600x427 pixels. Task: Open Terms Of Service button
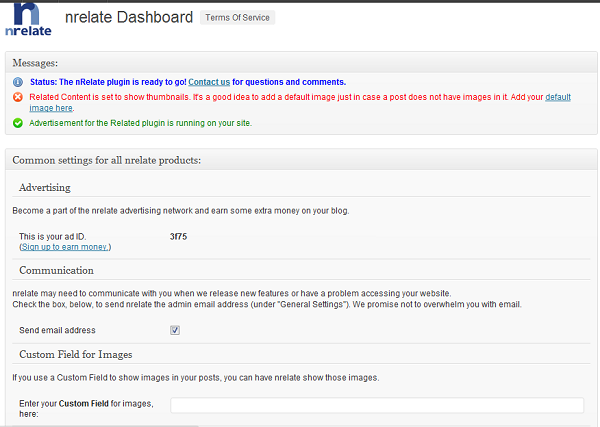(237, 18)
